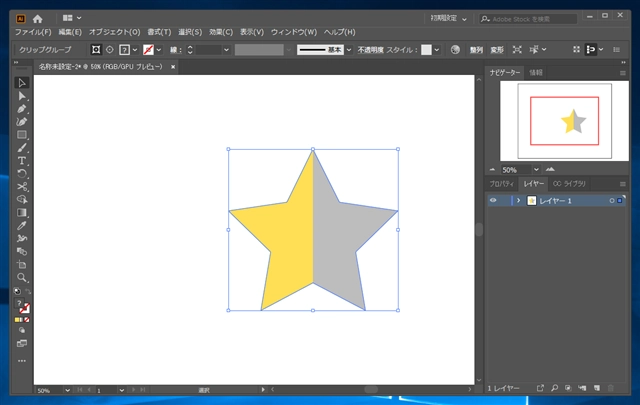The image size is (640, 405).
Task: Select the Paintbrush tool
Action: [x=22, y=148]
